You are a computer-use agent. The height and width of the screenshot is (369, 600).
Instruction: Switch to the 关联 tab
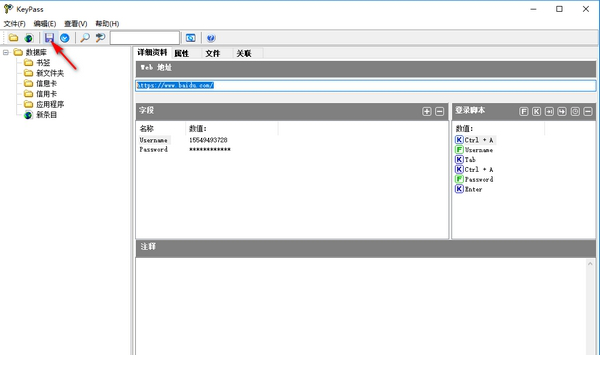(244, 53)
